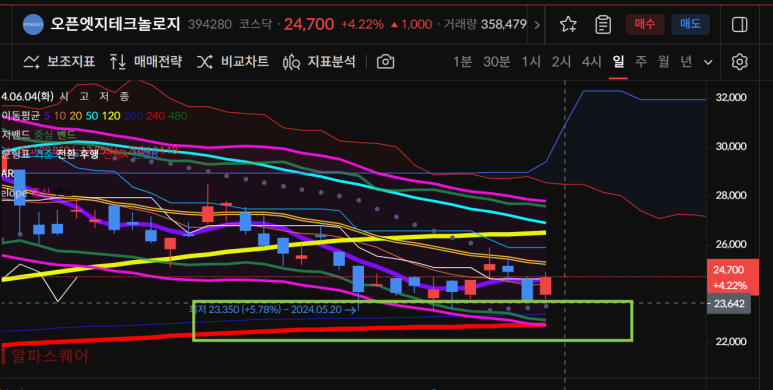The width and height of the screenshot is (773, 390).
Task: Click the 28,000 price axis label
Action: click(x=731, y=196)
